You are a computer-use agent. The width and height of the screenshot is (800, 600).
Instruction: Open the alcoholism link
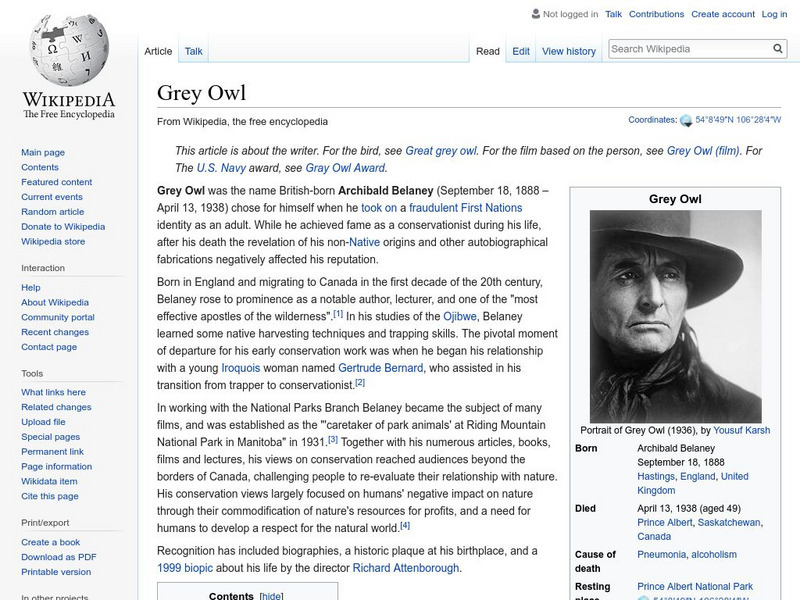[x=714, y=554]
